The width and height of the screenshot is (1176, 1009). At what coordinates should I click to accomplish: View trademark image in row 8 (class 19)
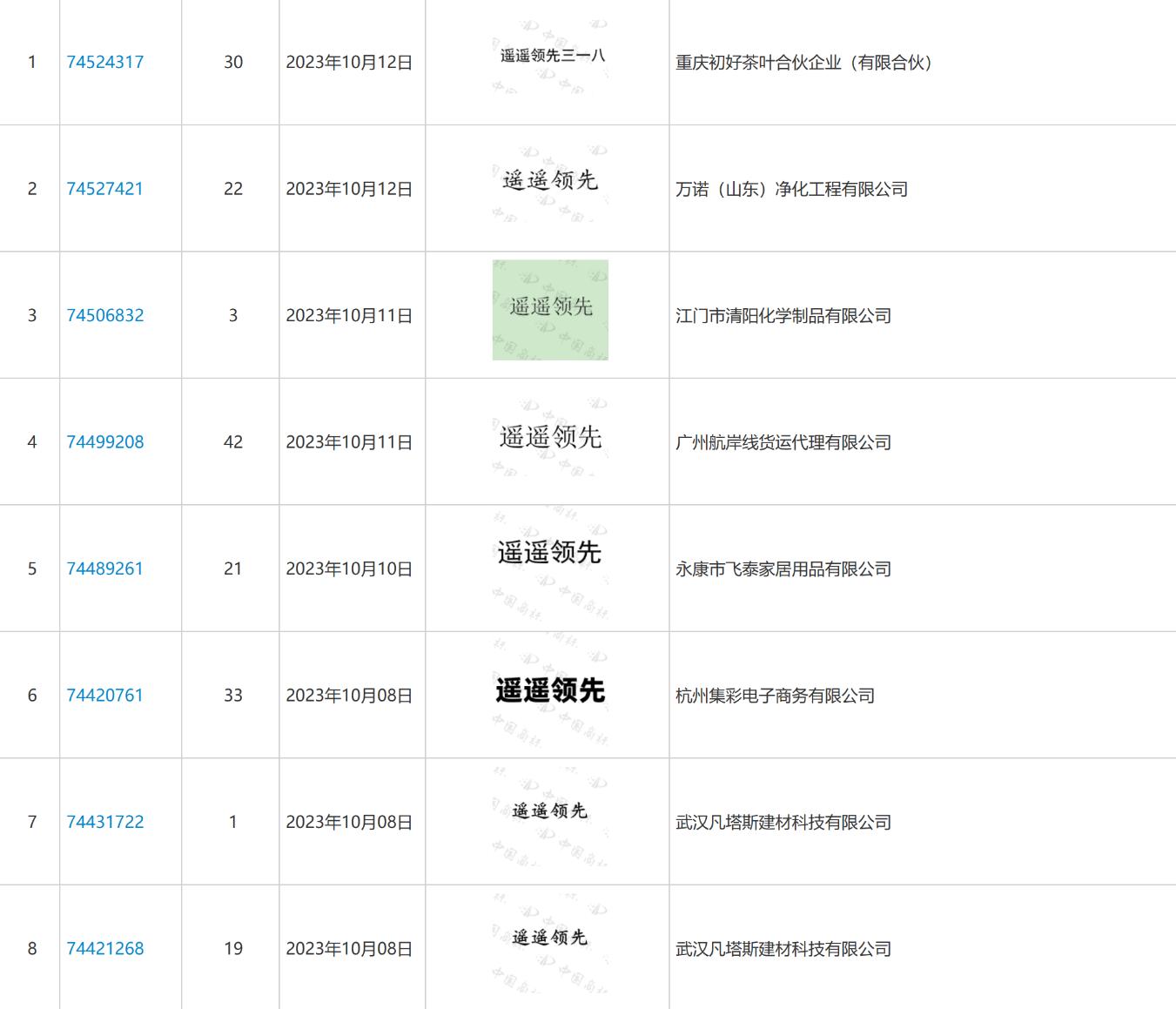click(550, 945)
